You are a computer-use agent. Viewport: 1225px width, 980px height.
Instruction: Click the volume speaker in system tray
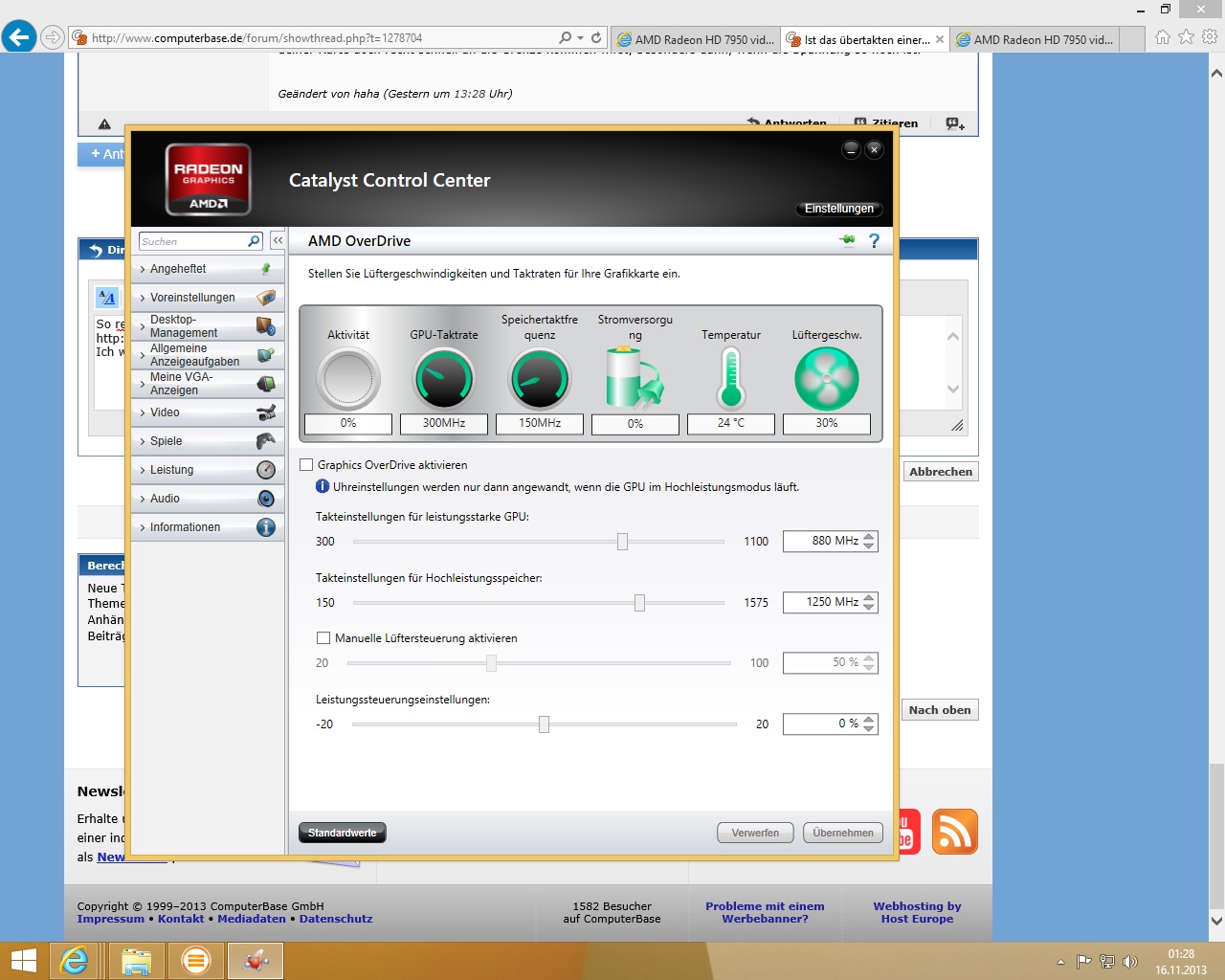(x=1129, y=962)
